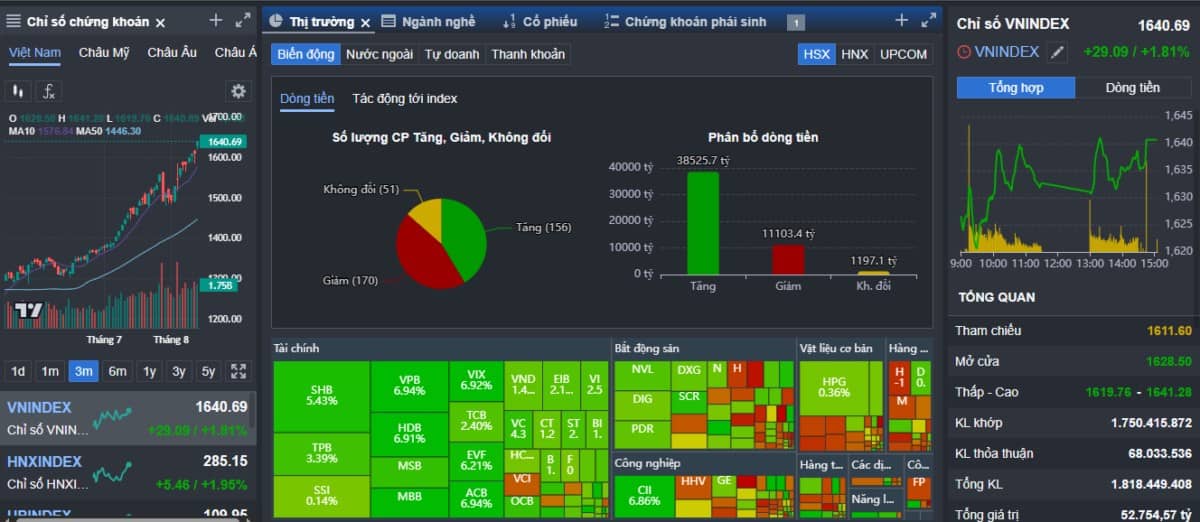Click the Chứng khoán phái sinh list icon
1200x522 pixels.
tap(612, 21)
